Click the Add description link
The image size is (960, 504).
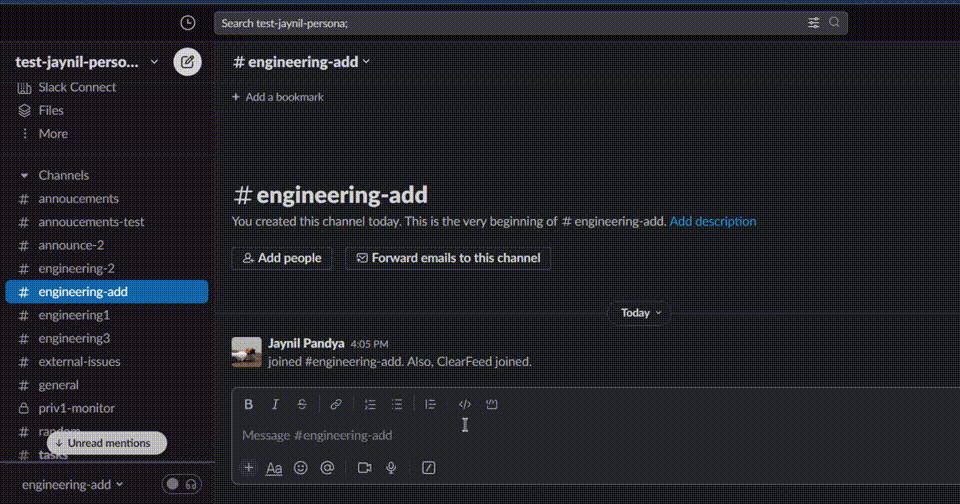pos(713,222)
